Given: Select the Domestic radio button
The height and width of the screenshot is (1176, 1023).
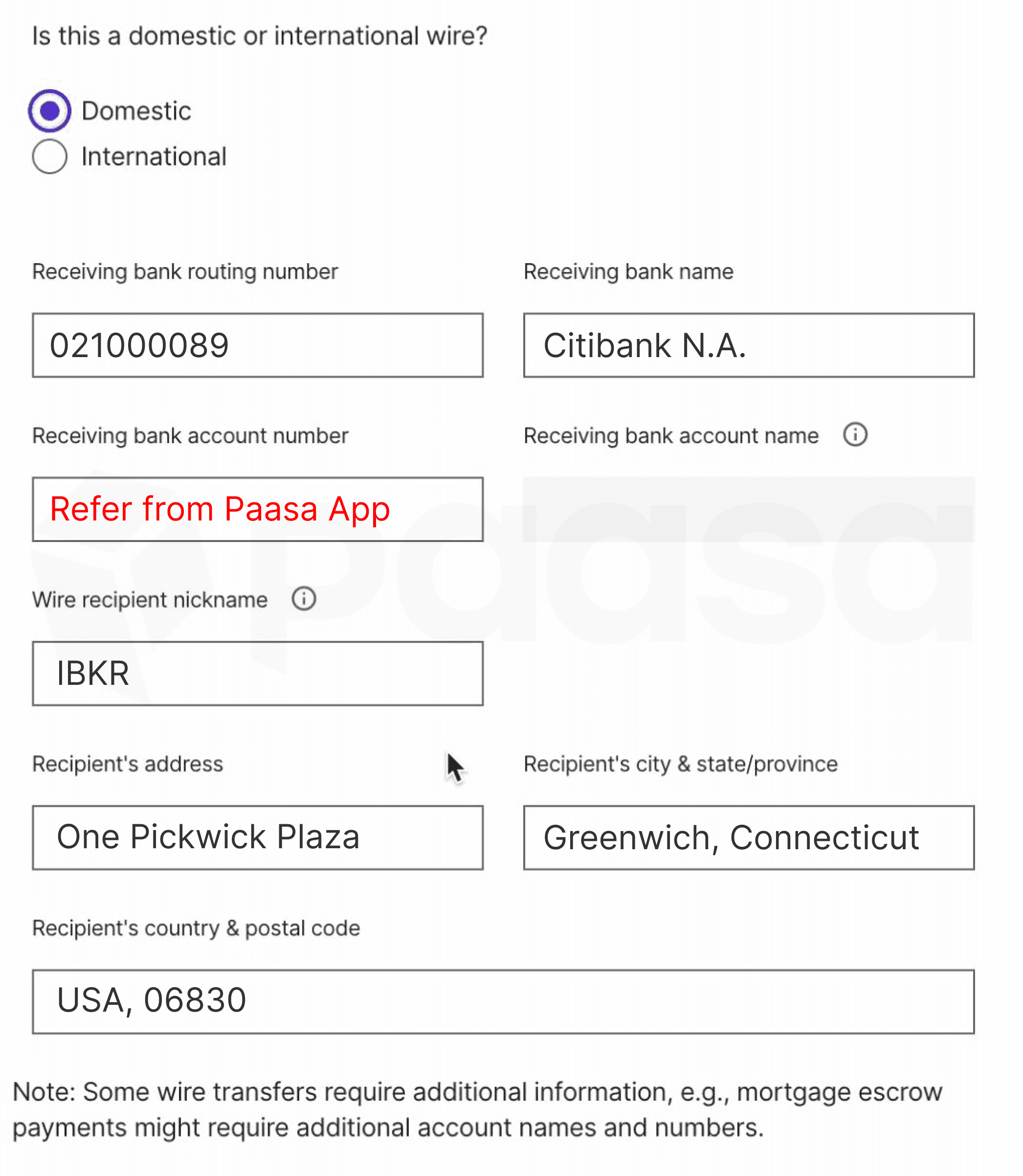Looking at the screenshot, I should (x=50, y=111).
